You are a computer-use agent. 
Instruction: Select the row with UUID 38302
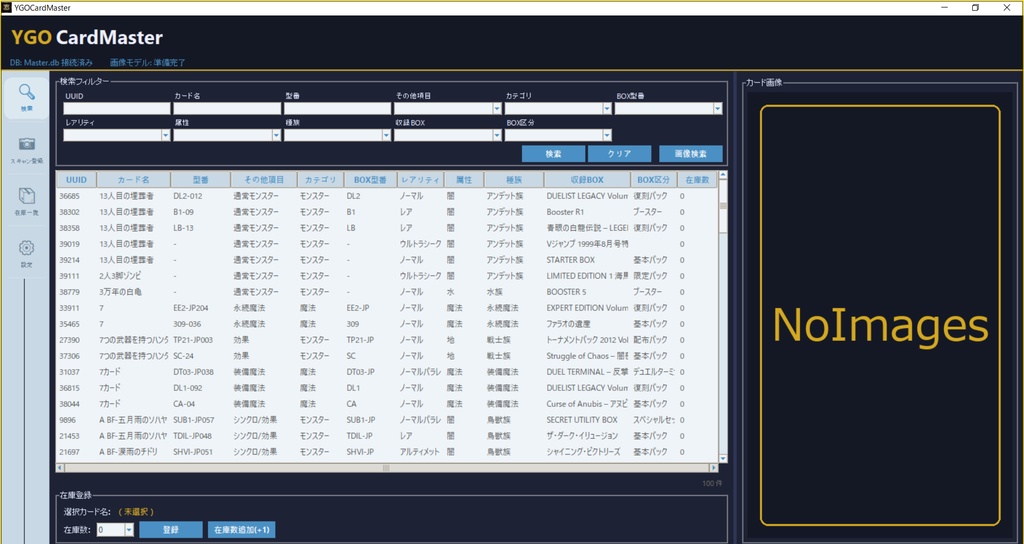point(387,212)
